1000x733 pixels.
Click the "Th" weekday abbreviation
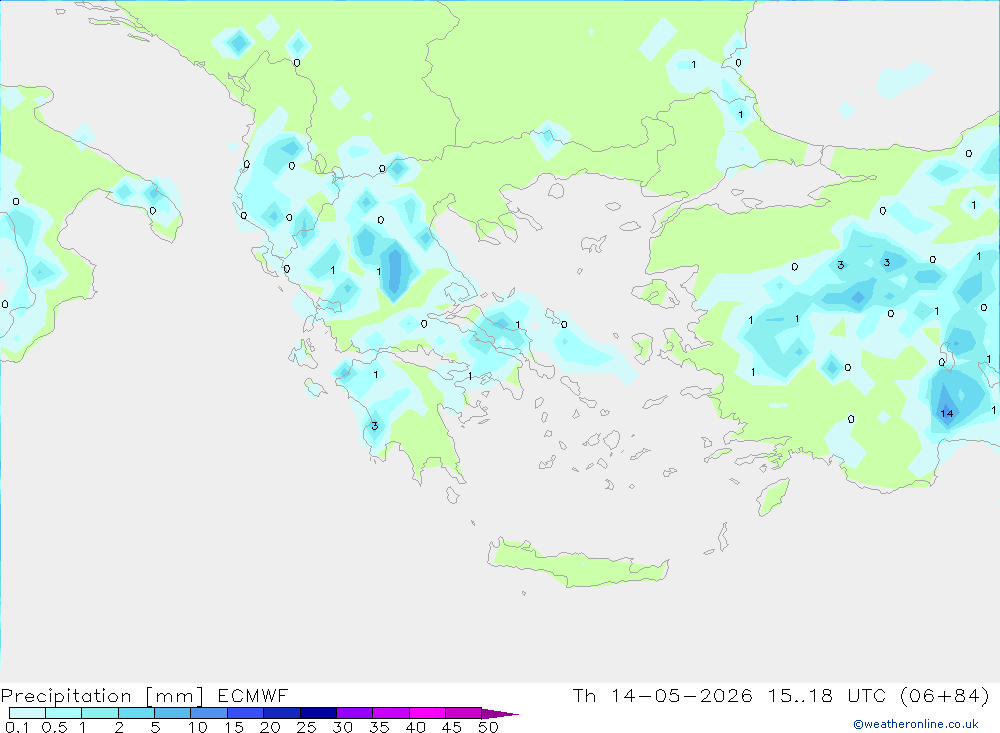click(x=584, y=695)
